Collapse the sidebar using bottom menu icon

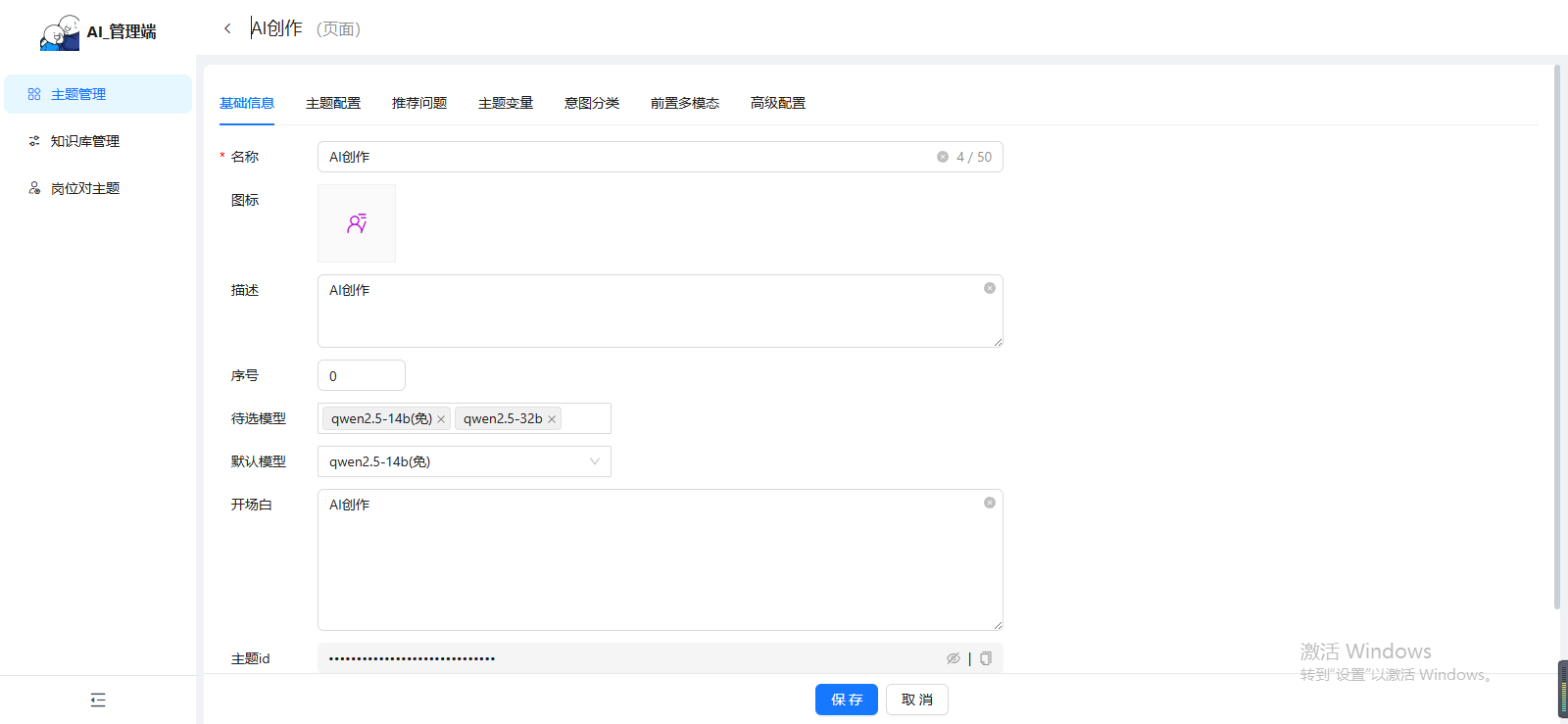tap(98, 700)
